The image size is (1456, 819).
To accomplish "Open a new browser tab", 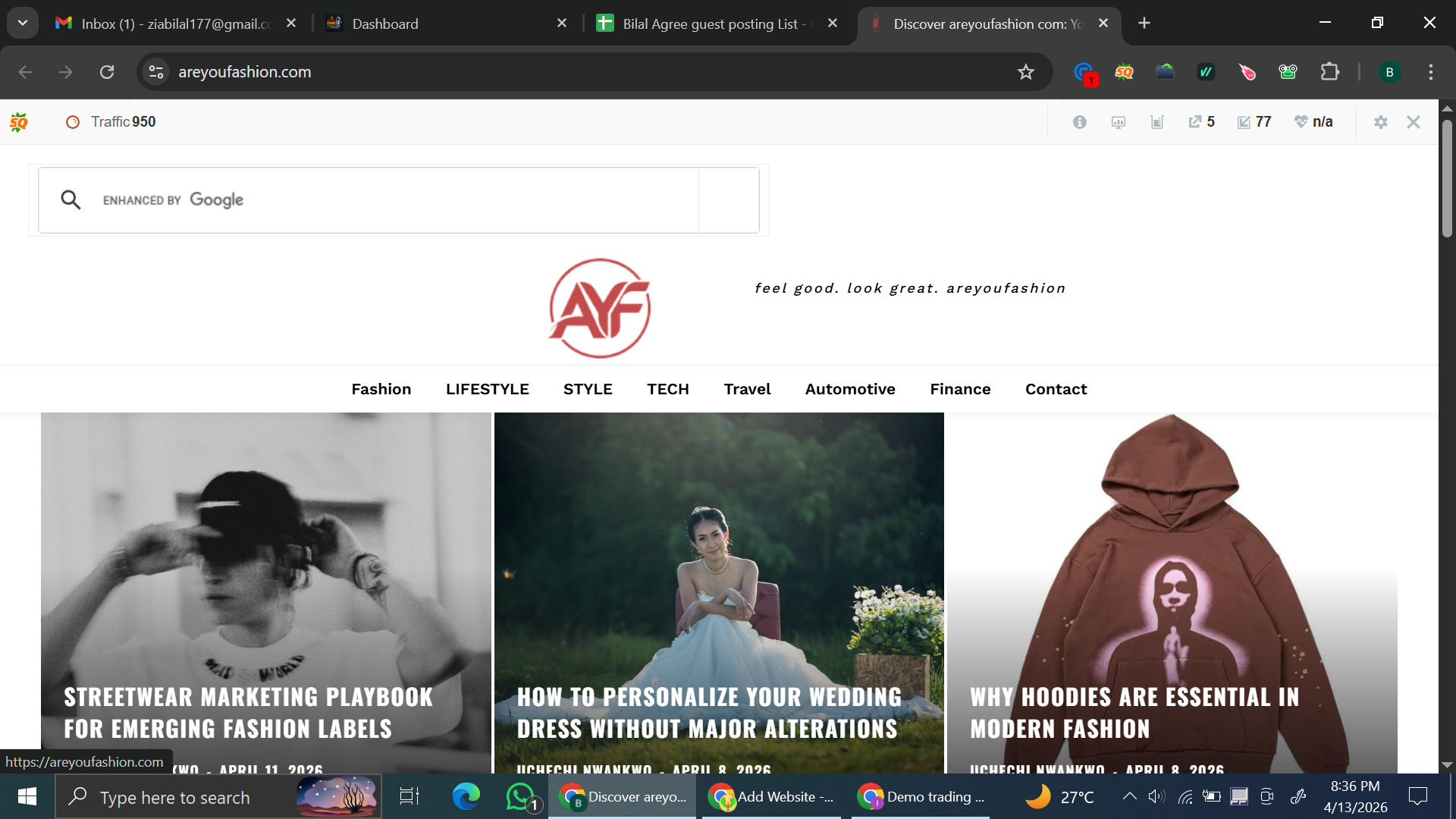I will click(x=1144, y=24).
